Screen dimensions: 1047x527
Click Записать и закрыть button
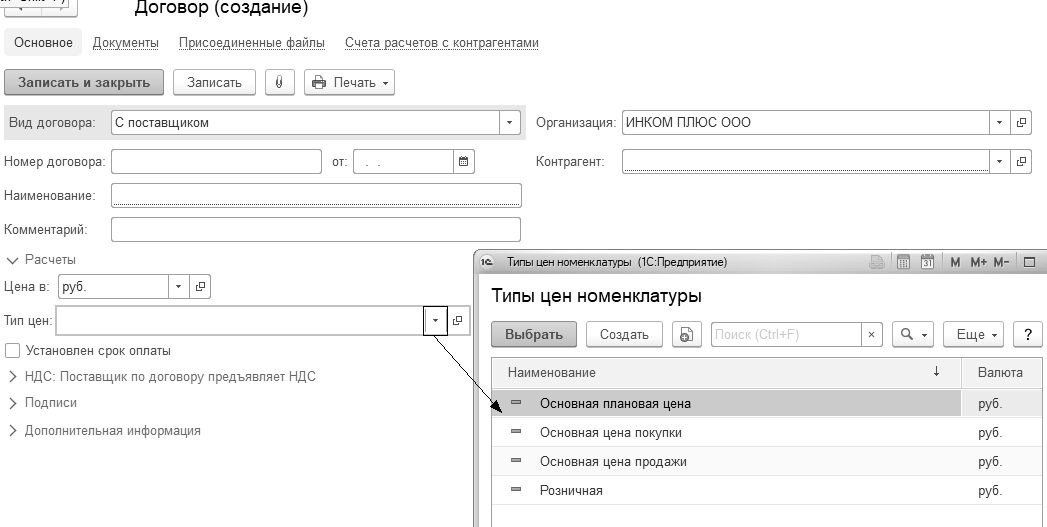click(x=83, y=82)
